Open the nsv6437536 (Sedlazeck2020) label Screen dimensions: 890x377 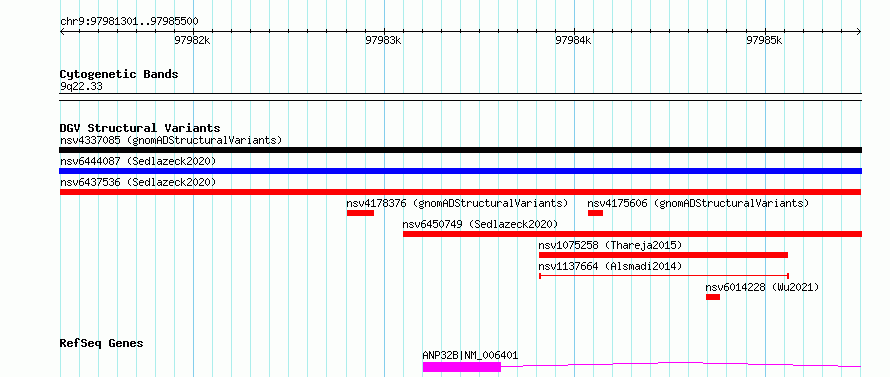click(x=138, y=182)
